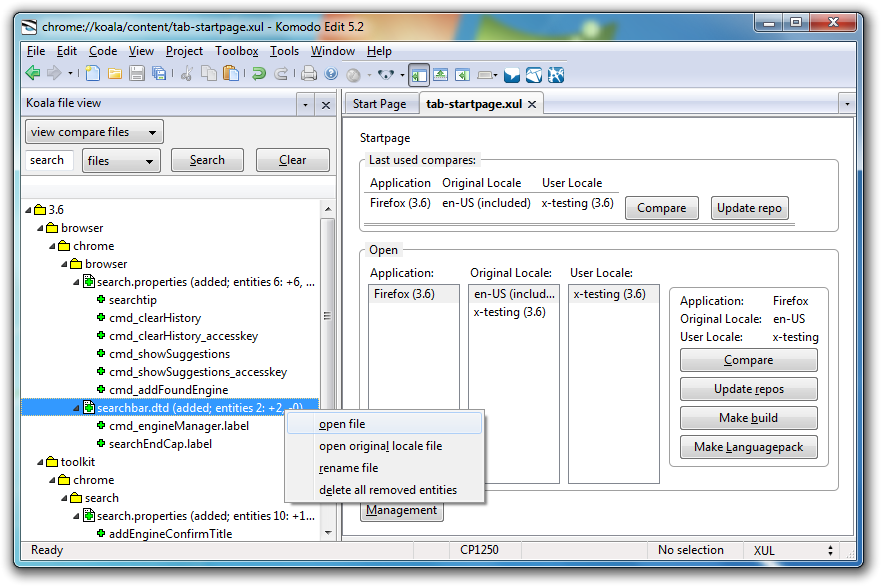Open the Koala file view panel dropdown

coord(306,105)
